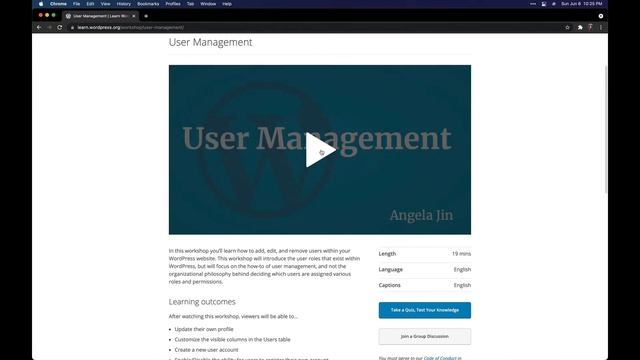Go back using browser back arrow

(x=39, y=27)
